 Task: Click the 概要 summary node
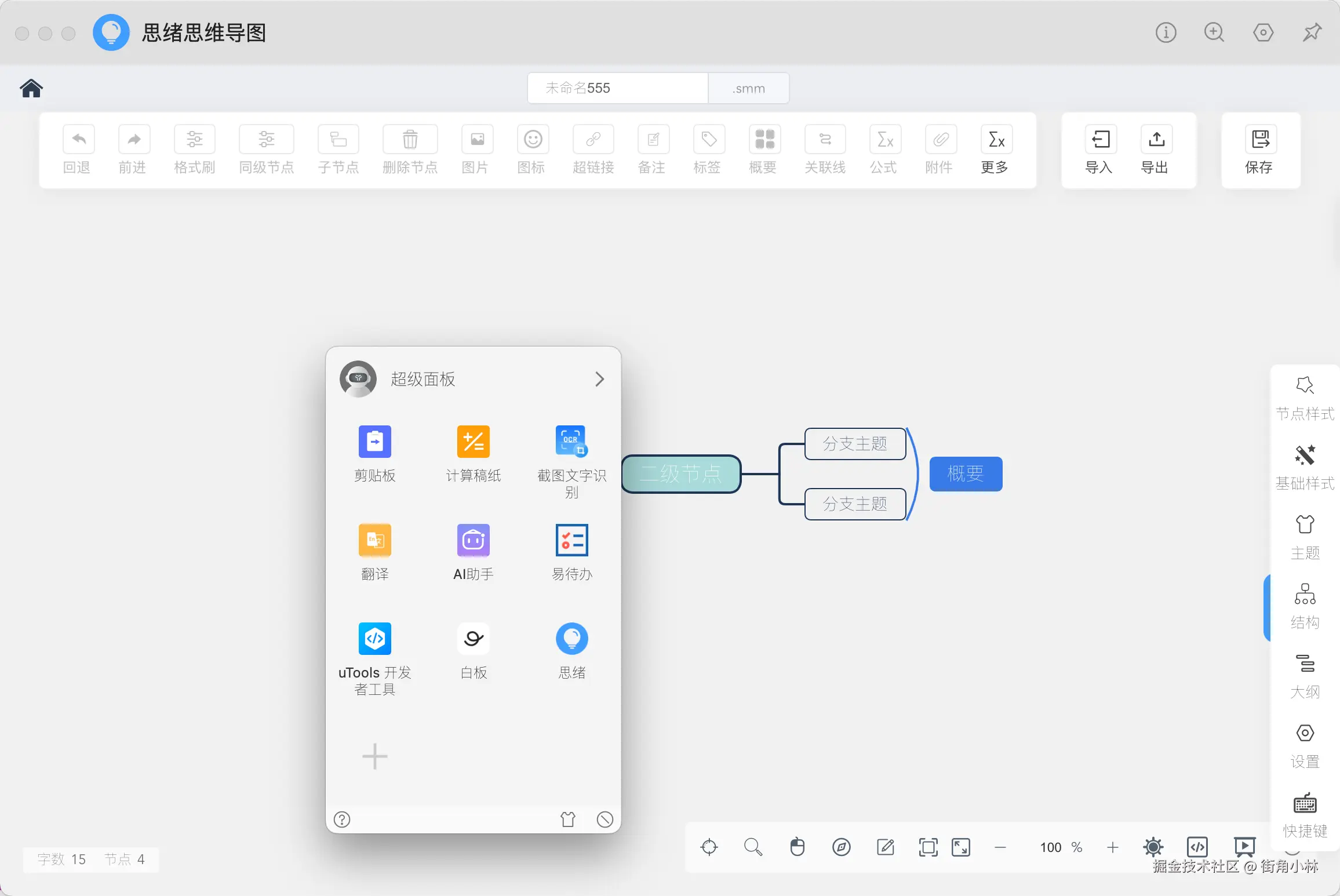tap(966, 474)
